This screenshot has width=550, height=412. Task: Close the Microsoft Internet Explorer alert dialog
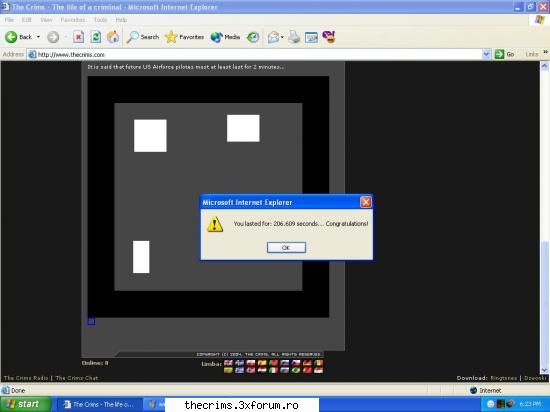tap(365, 202)
